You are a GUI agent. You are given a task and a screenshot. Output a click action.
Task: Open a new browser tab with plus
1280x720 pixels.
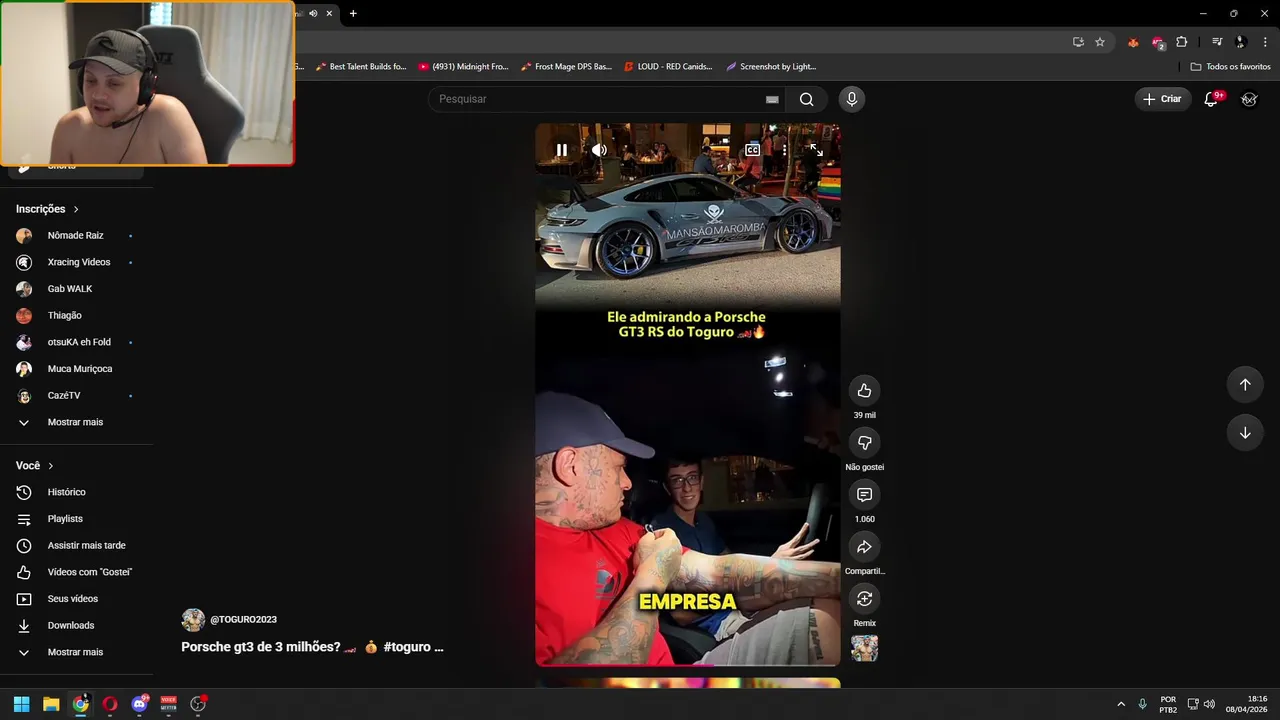click(353, 14)
